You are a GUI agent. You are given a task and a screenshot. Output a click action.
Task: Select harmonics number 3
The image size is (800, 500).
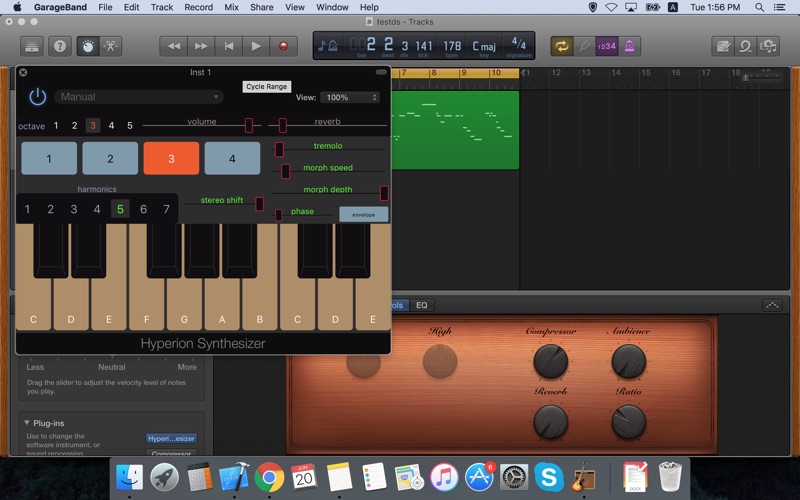(x=74, y=209)
